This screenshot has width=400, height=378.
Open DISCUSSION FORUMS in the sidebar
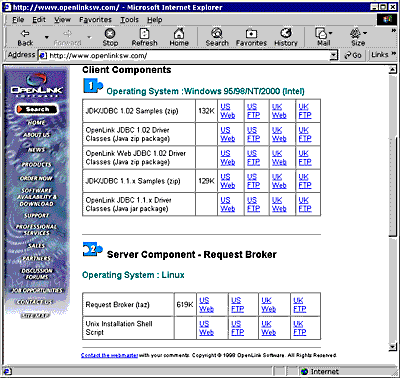[36, 274]
